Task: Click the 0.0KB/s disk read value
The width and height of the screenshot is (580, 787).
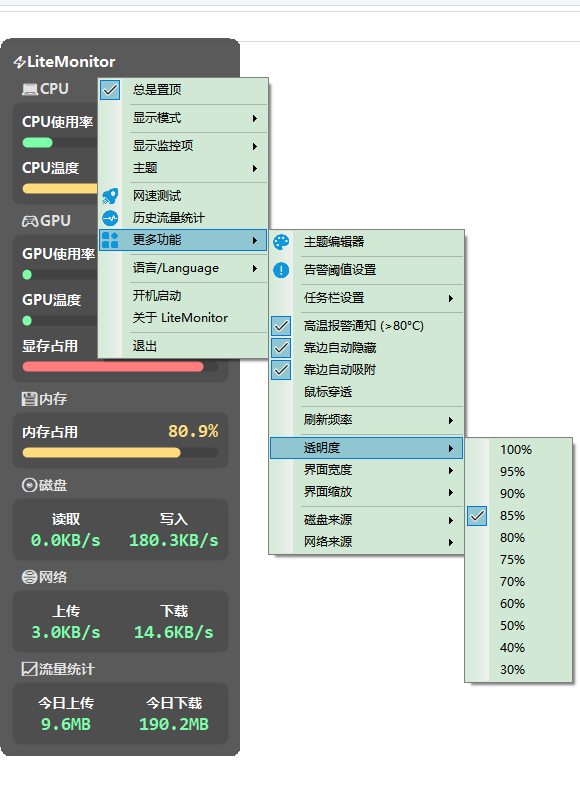Action: tap(66, 541)
